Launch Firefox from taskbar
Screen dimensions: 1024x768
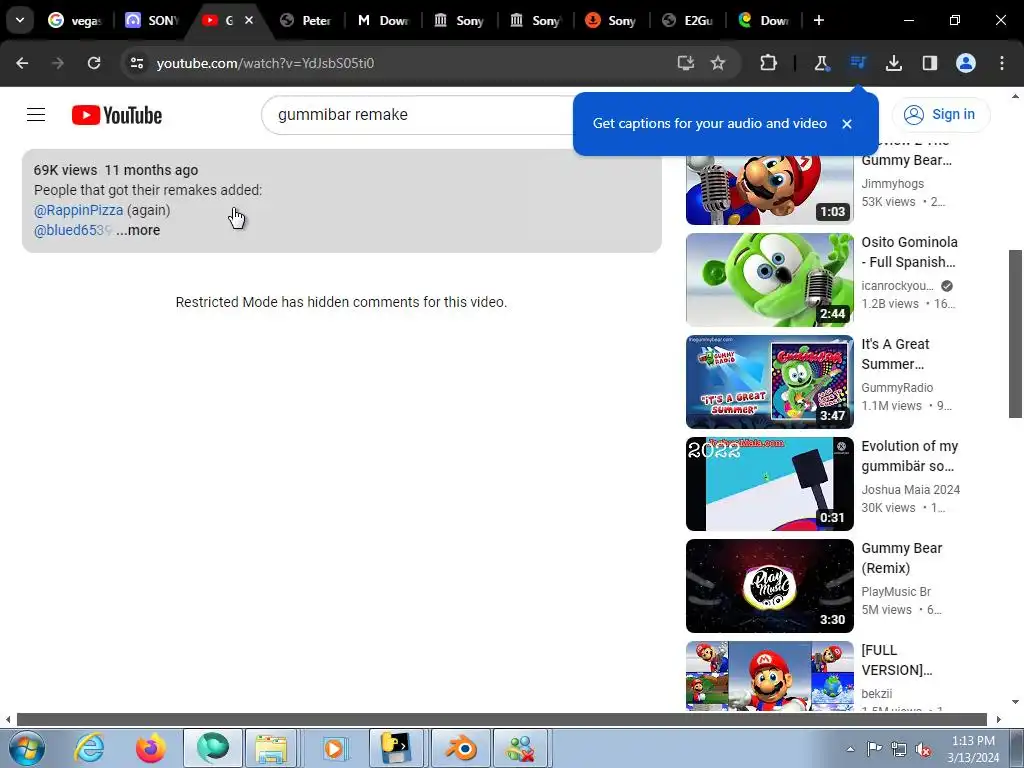click(x=151, y=748)
